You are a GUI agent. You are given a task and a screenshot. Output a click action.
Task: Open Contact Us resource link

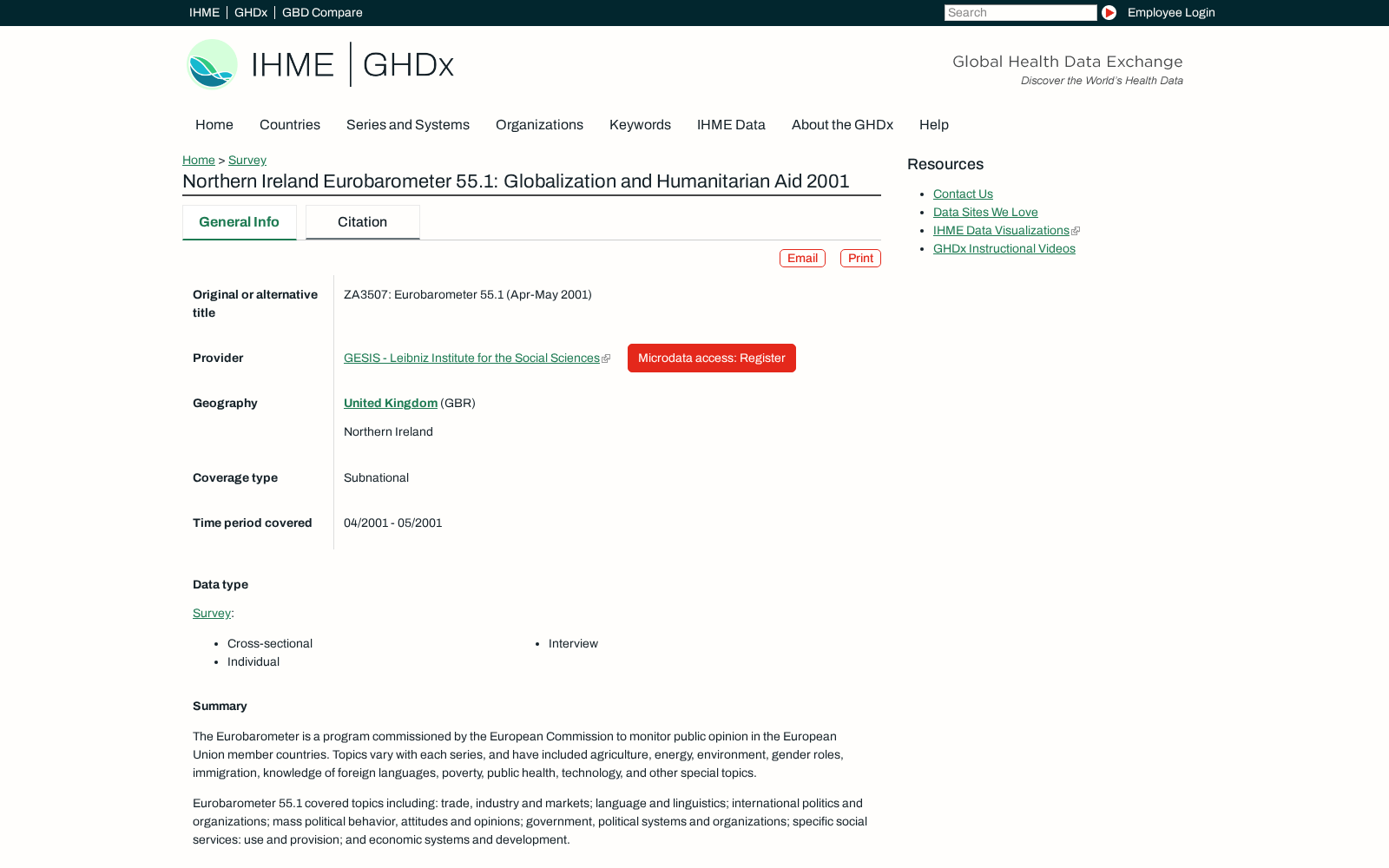point(963,194)
